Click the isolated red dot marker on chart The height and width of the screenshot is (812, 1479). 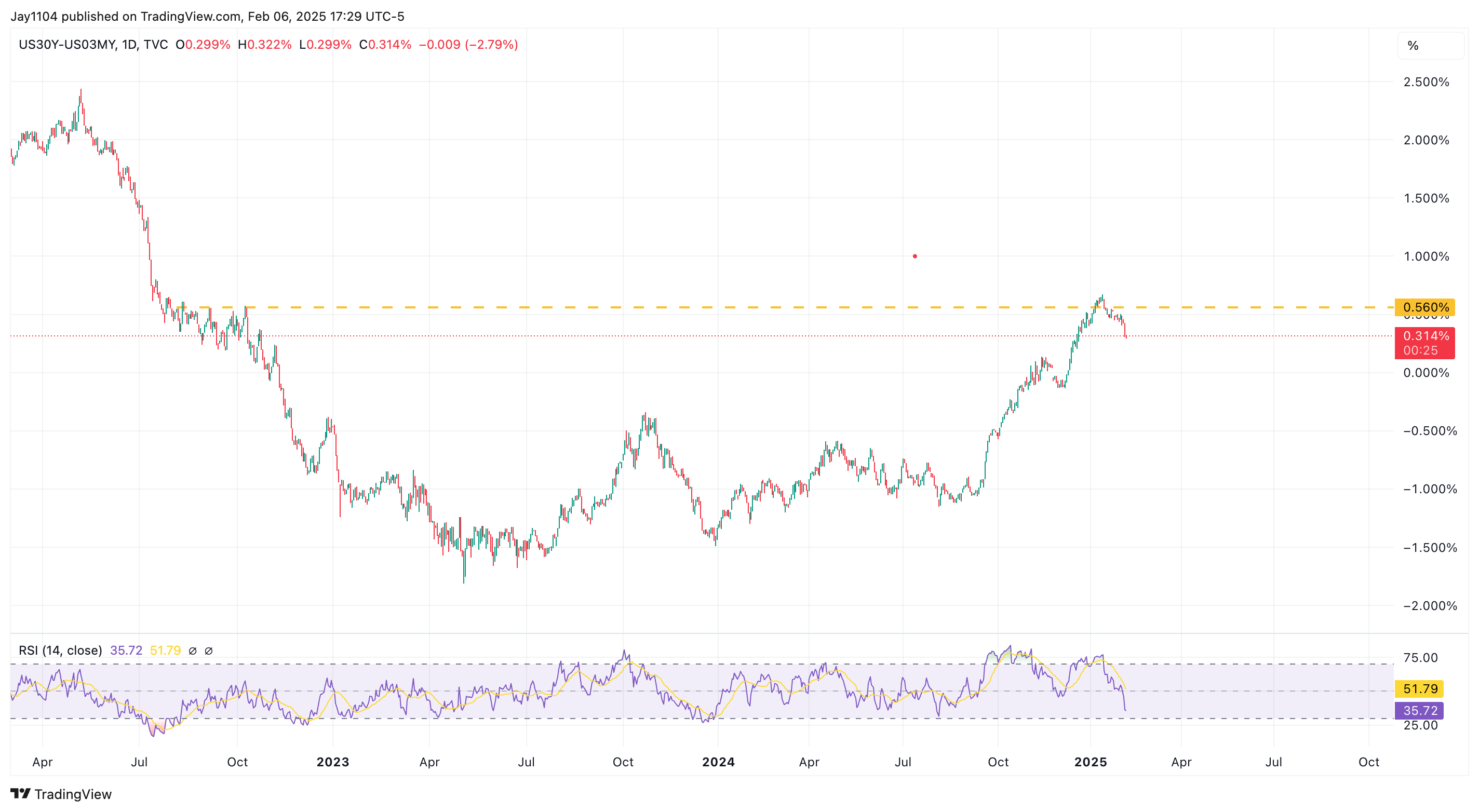point(915,256)
